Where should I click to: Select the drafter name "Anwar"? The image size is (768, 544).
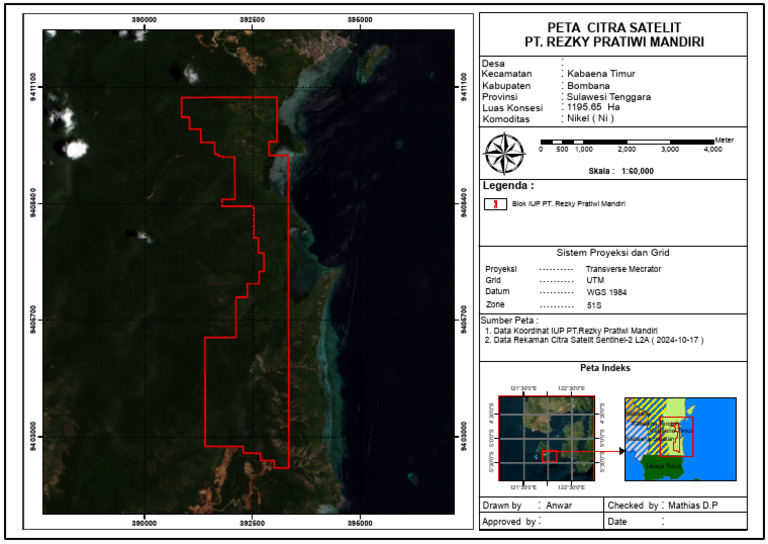click(559, 505)
